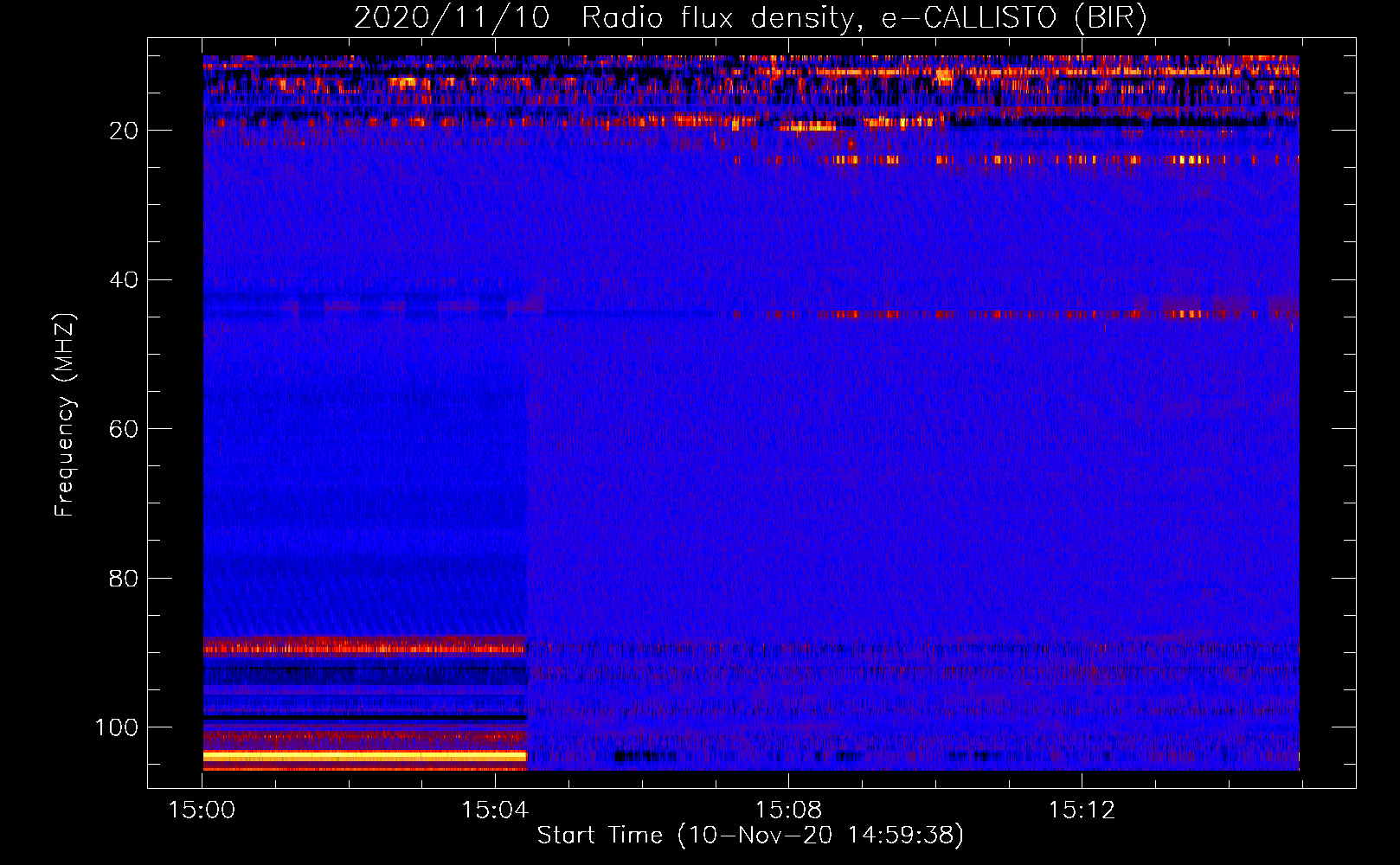Click the bright yellow band near 104 MHz
The width and height of the screenshot is (1400, 865).
[x=365, y=756]
